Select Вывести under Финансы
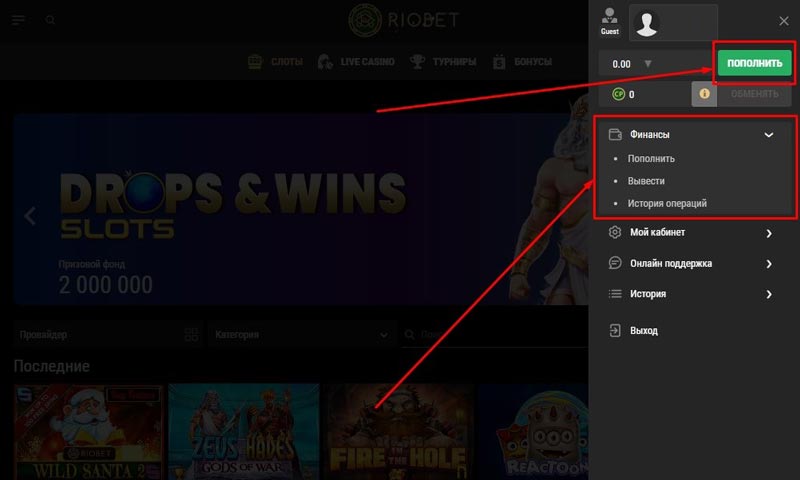Screen dimensions: 800x480 pyautogui.click(x=646, y=181)
